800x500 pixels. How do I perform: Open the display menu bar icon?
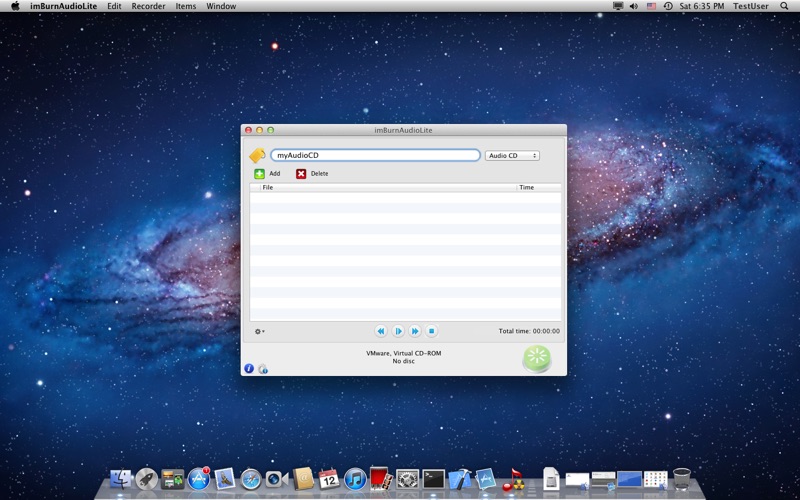tap(618, 6)
